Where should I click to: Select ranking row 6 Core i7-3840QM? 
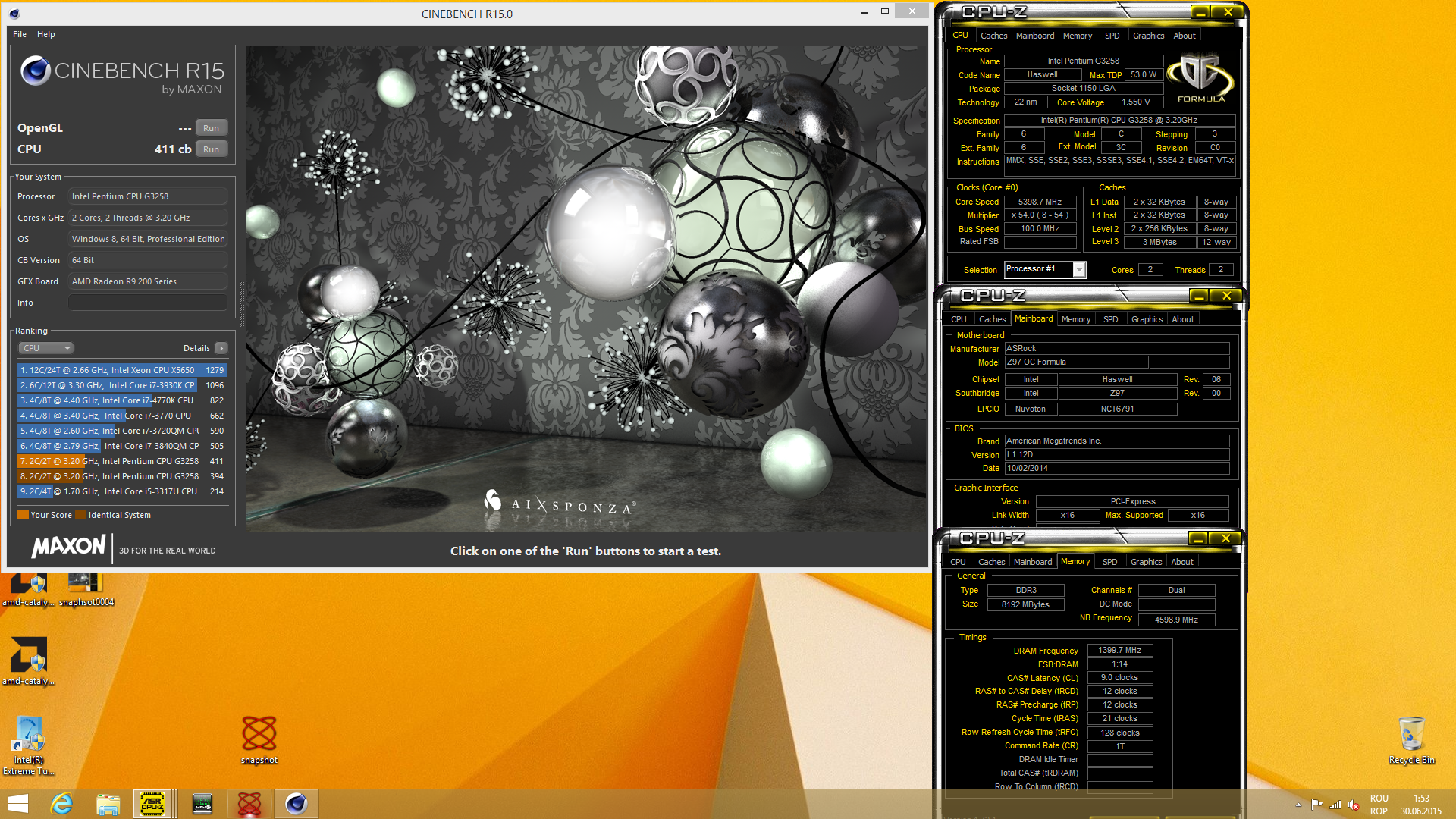(122, 446)
